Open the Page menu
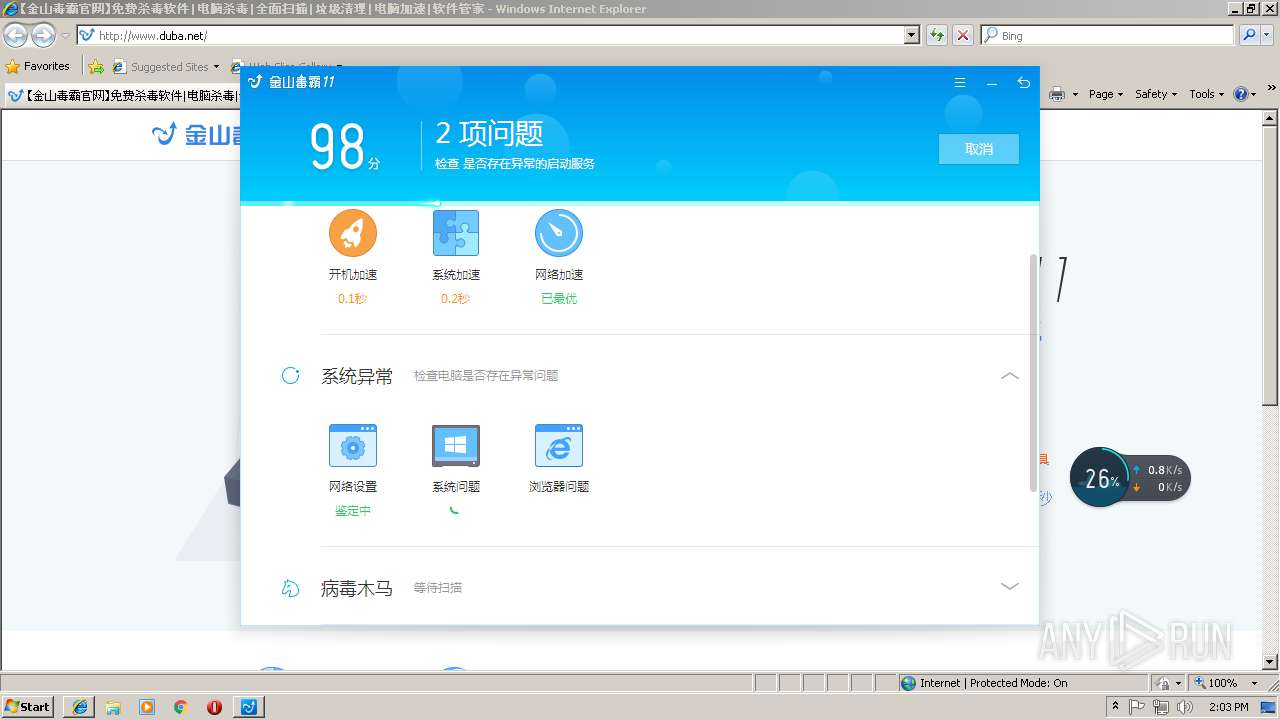1280x720 pixels. coord(1106,94)
